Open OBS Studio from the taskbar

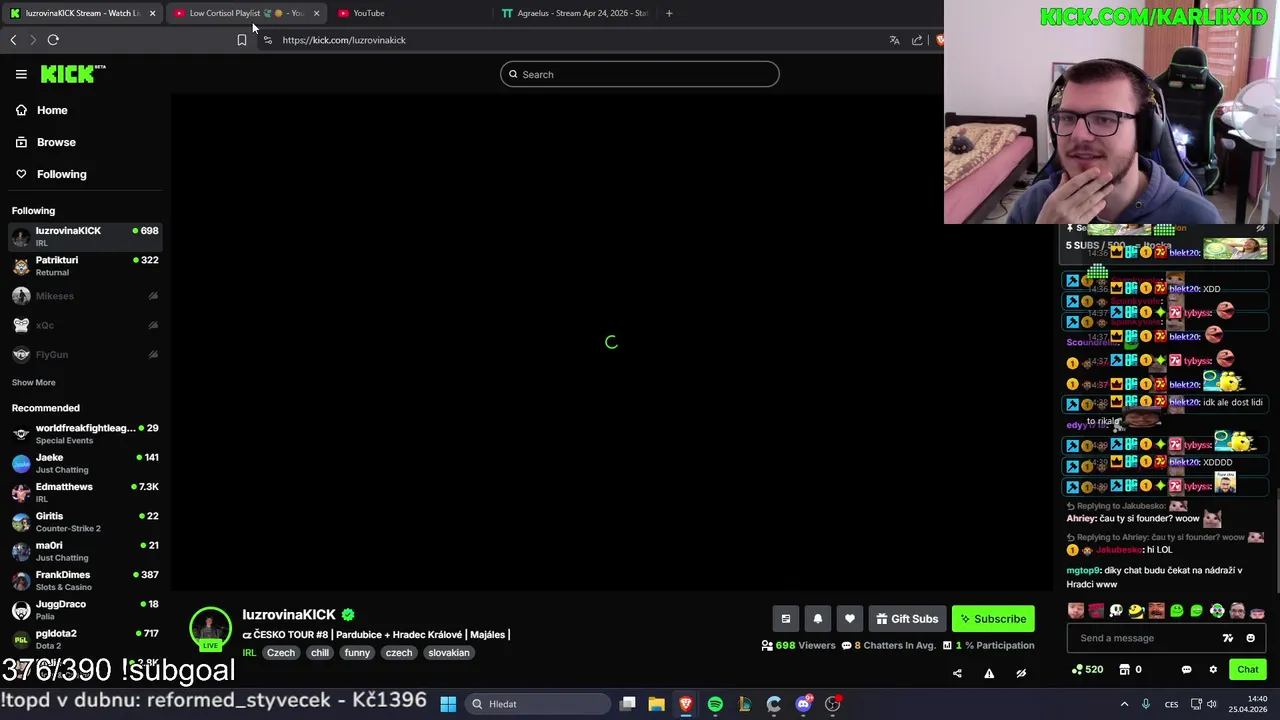tap(833, 704)
